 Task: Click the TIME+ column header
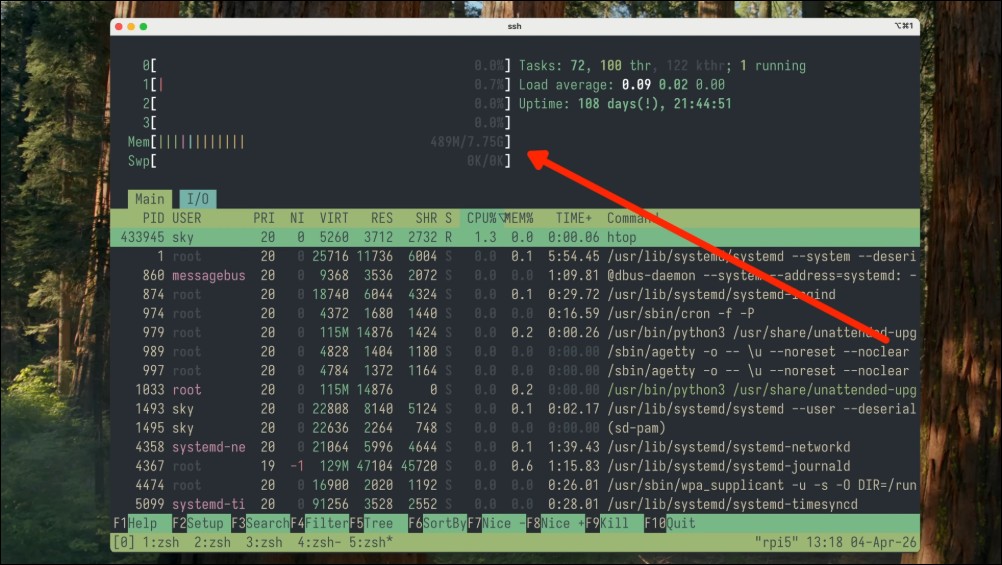[574, 218]
